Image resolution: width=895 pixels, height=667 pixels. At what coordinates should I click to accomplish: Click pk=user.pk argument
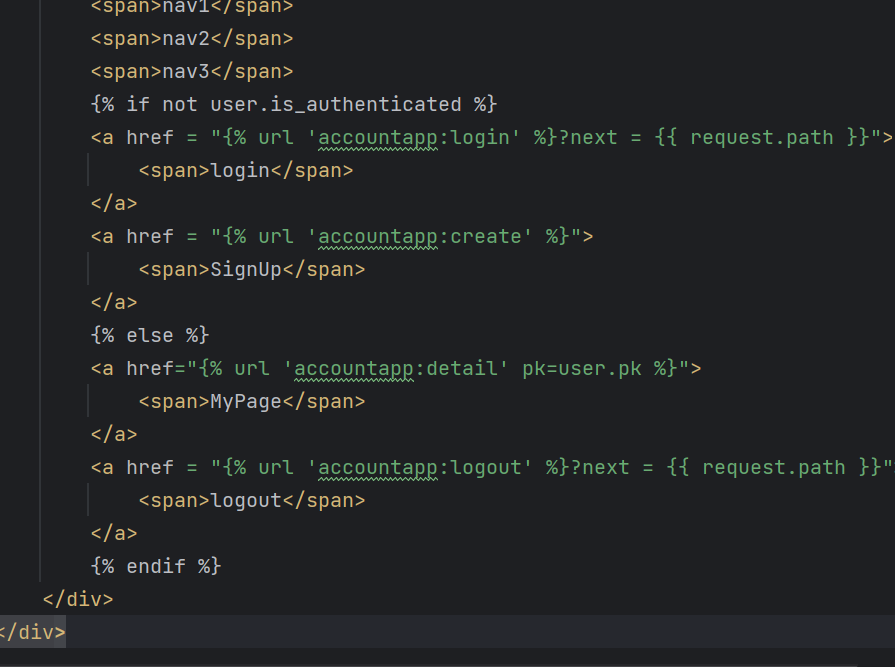[x=582, y=369]
